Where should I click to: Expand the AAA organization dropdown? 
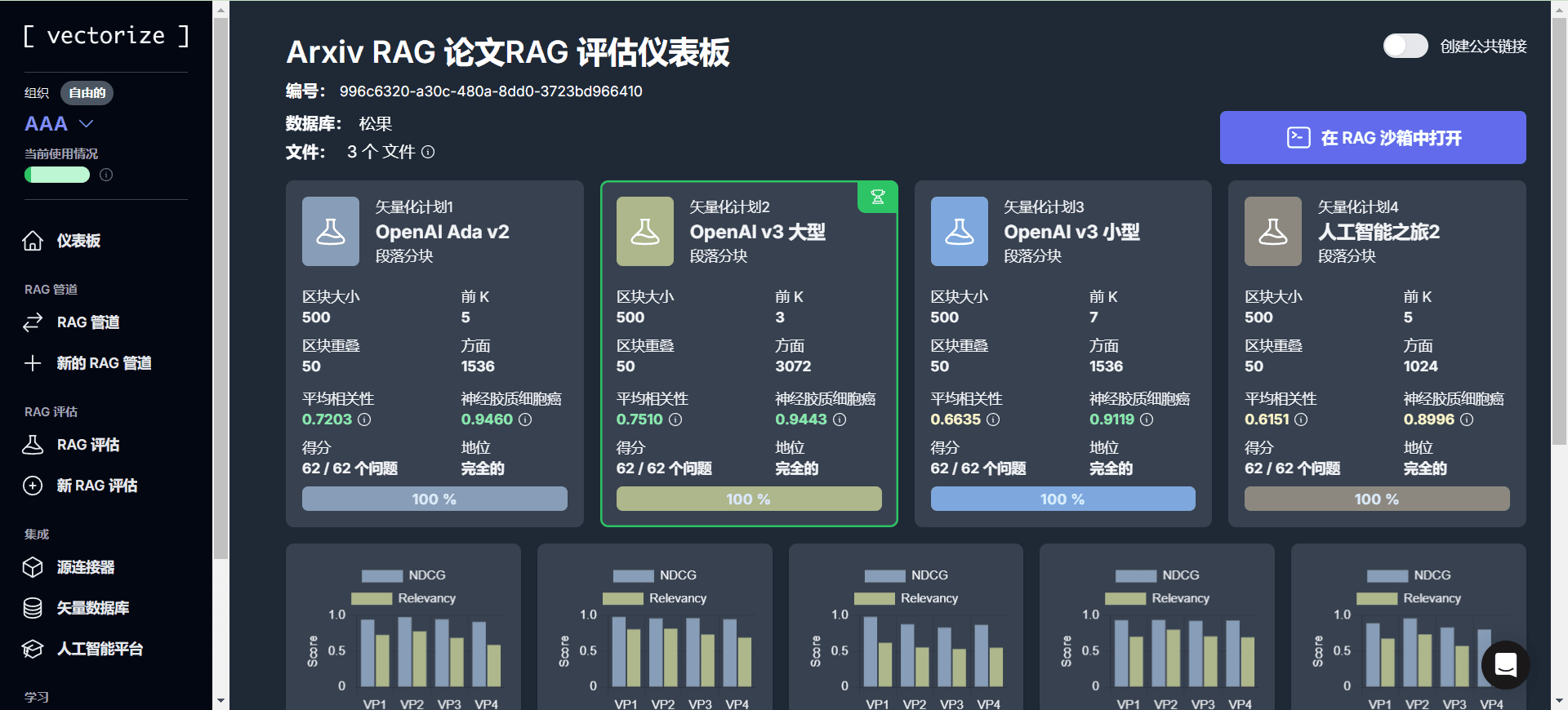click(x=60, y=124)
